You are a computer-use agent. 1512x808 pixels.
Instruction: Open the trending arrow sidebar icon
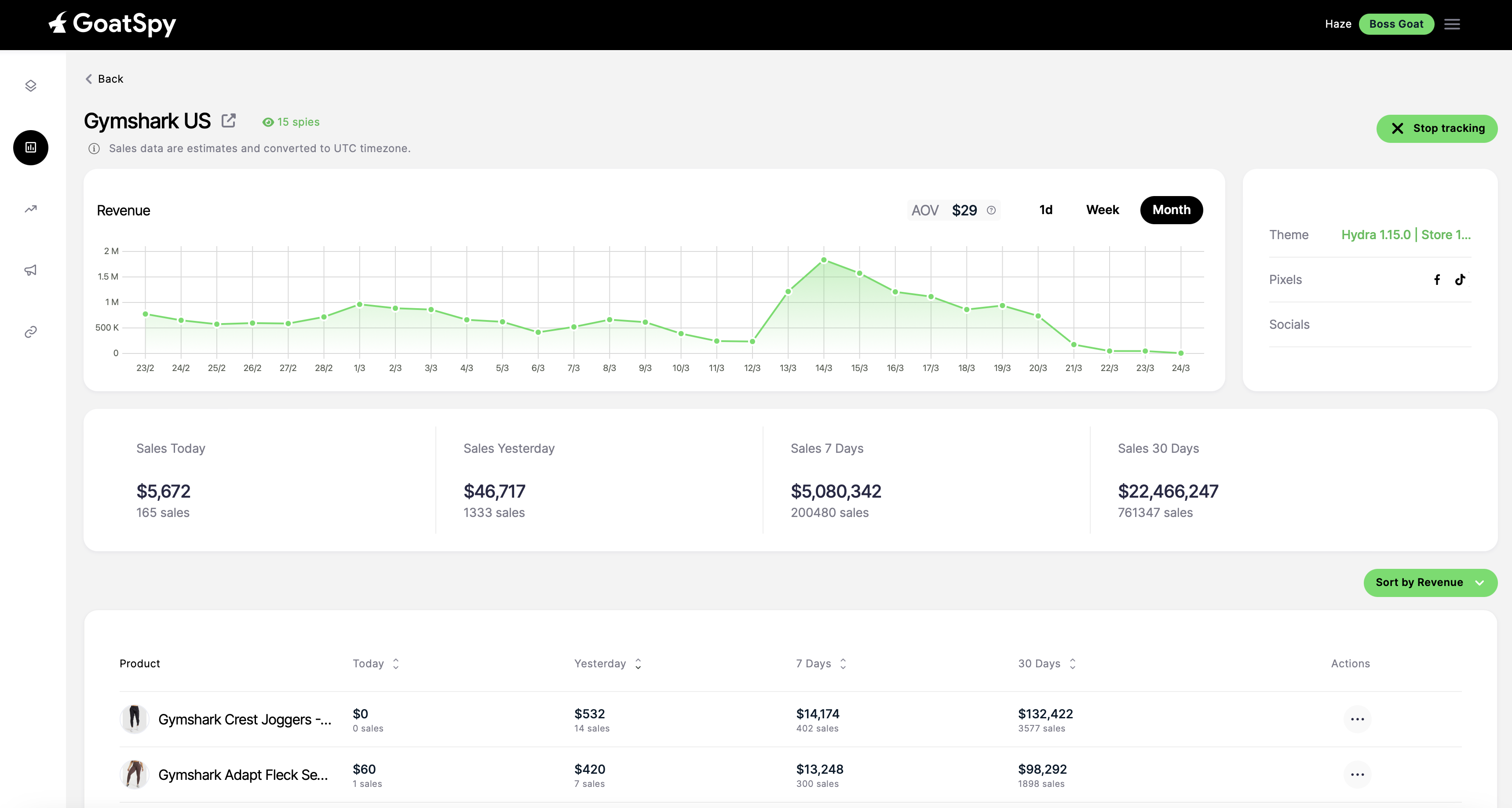point(30,209)
